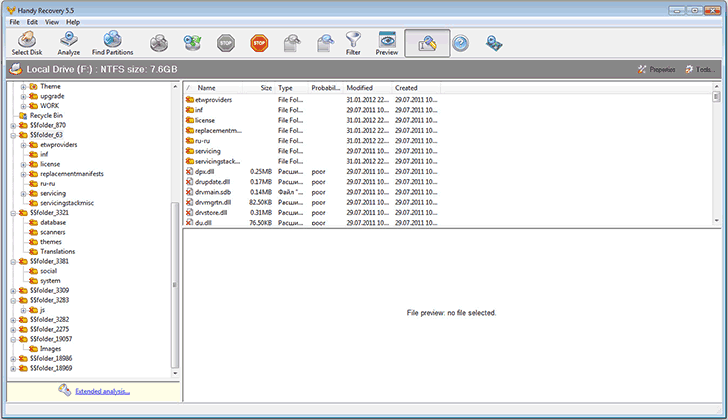The height and width of the screenshot is (420, 728).
Task: Sort file list by Size column
Action: click(259, 88)
